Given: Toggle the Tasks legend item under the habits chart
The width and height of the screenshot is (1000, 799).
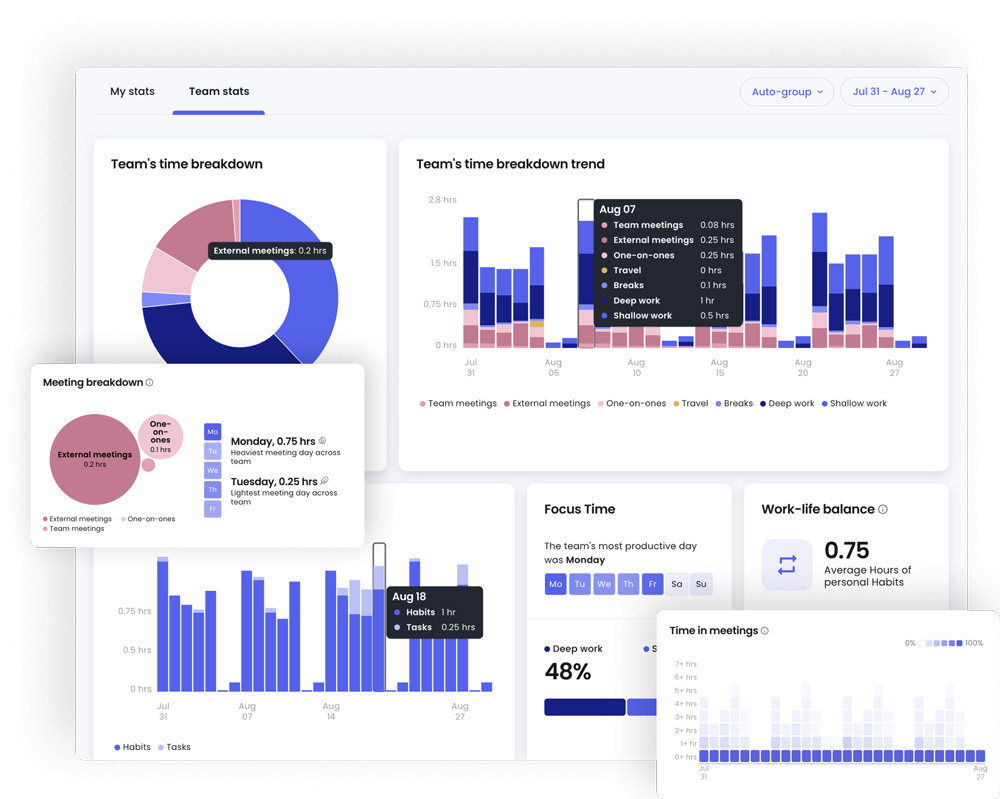Looking at the screenshot, I should pos(174,747).
